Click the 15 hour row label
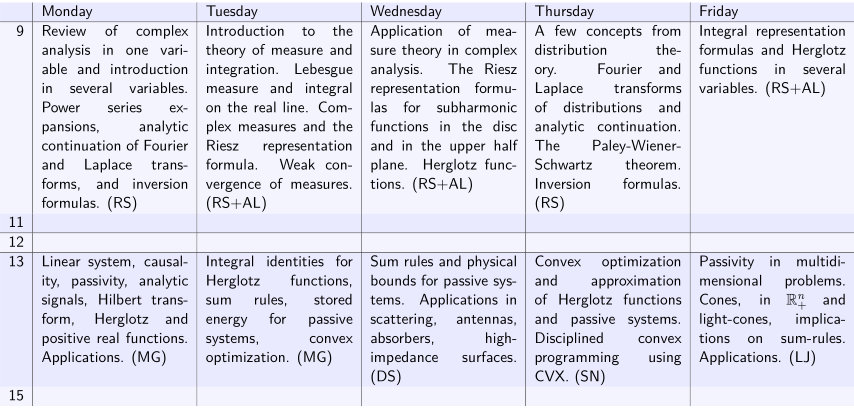 tap(17, 395)
